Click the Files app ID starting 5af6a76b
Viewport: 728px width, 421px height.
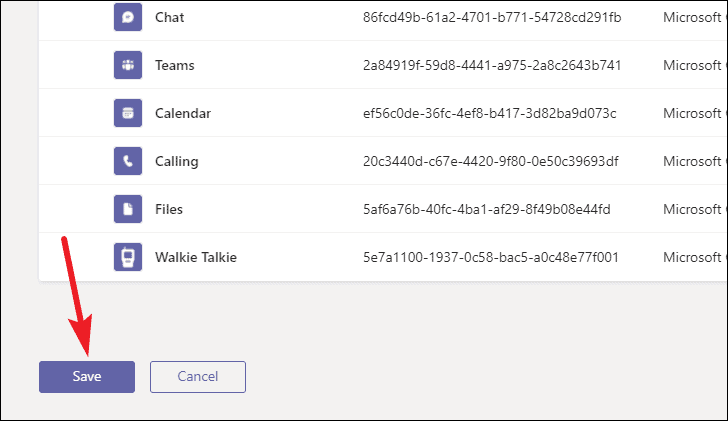coord(486,210)
